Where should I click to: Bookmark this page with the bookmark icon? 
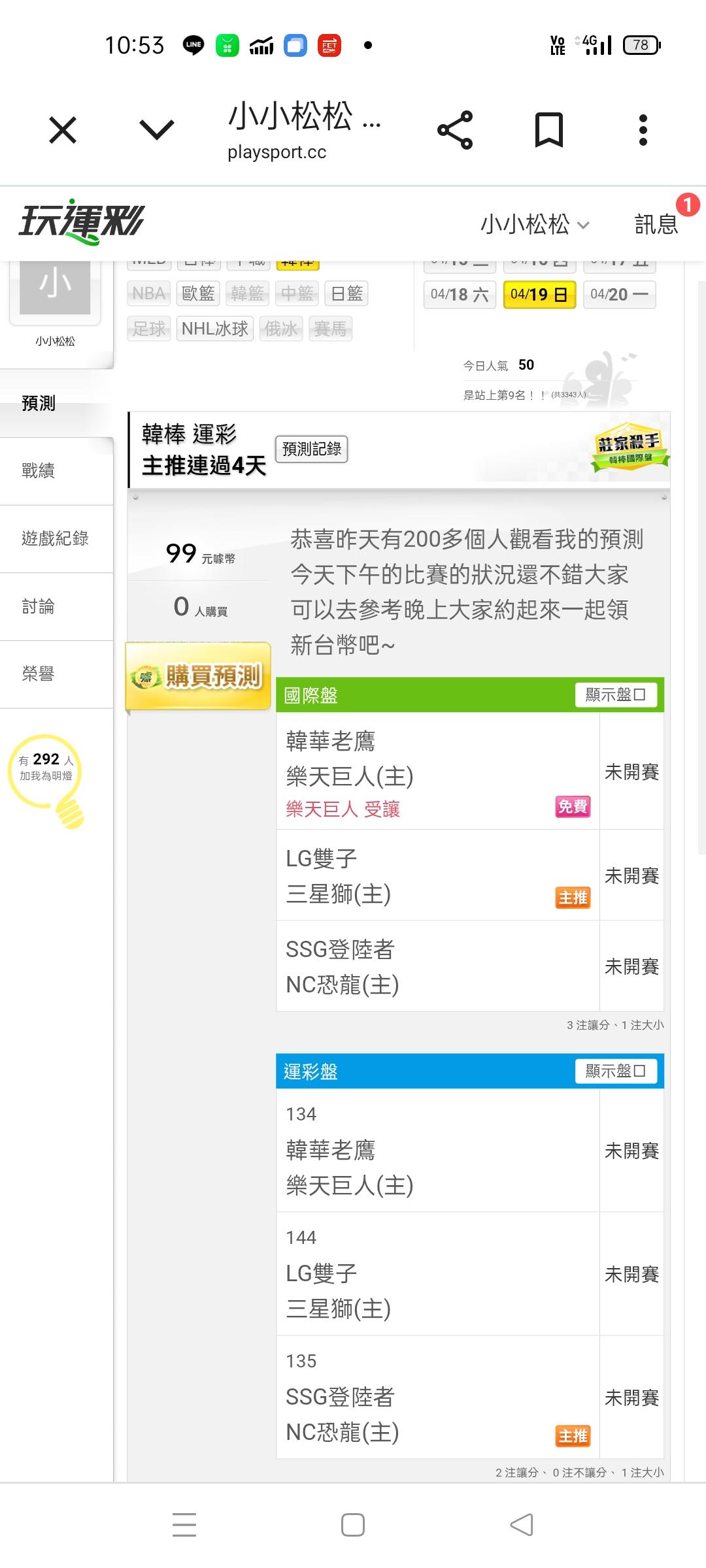click(548, 130)
